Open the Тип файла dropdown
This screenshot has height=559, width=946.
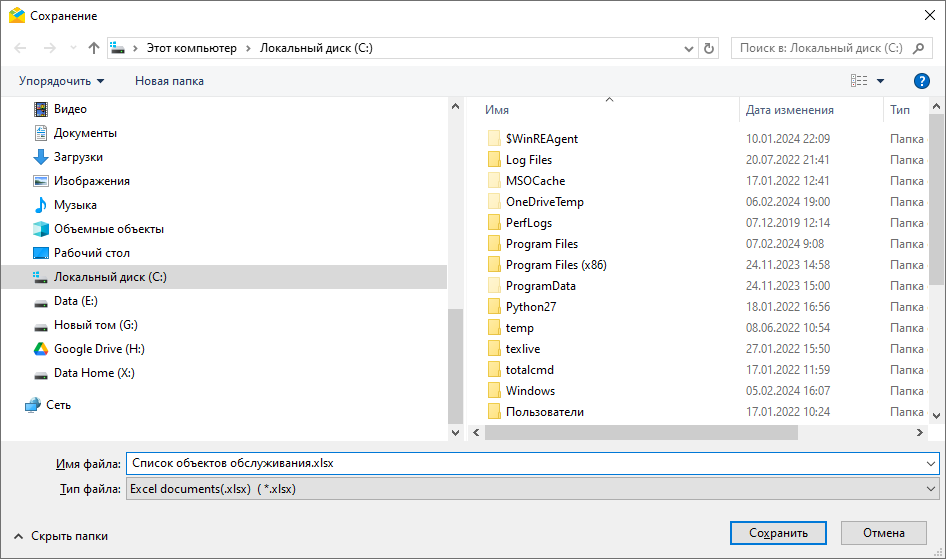pyautogui.click(x=532, y=489)
